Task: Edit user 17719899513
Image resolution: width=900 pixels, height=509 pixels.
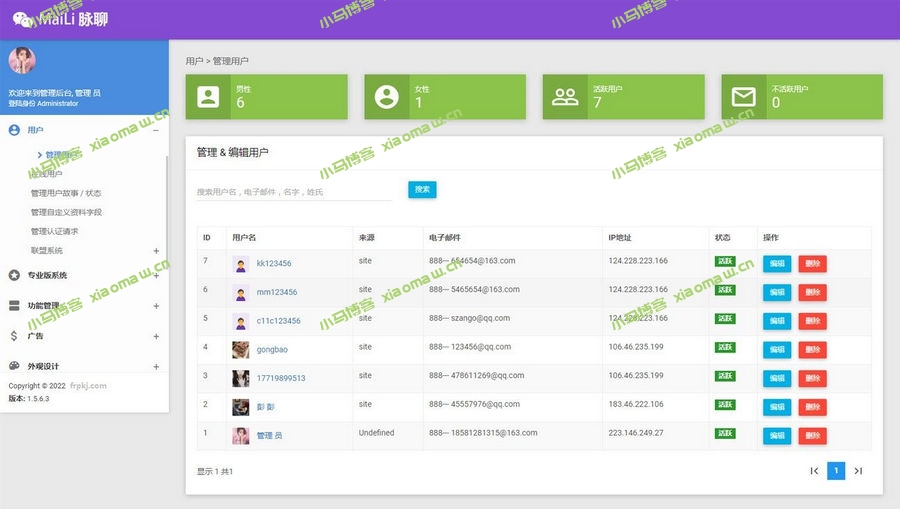Action: click(x=777, y=378)
